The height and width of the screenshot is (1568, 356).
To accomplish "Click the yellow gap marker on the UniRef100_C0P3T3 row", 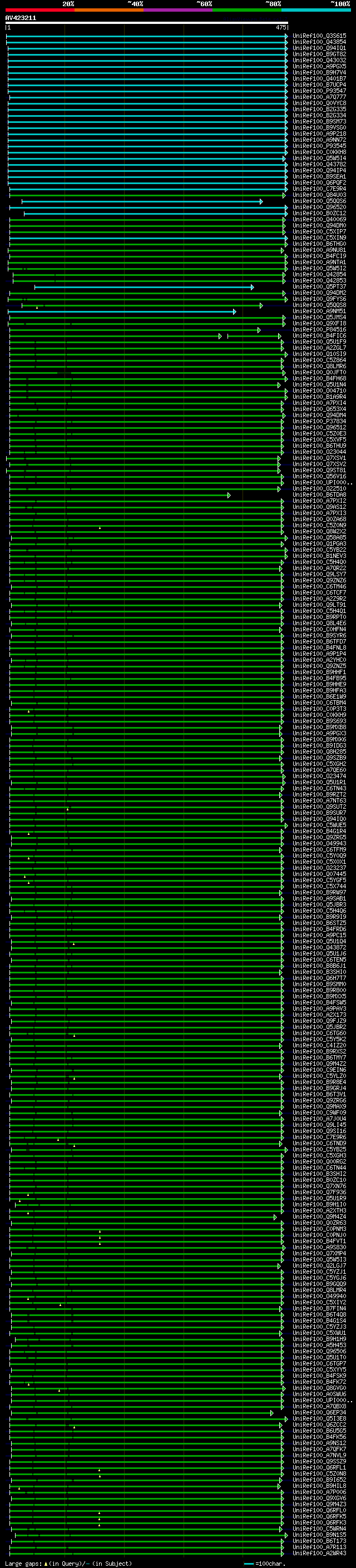I will tap(28, 711).
